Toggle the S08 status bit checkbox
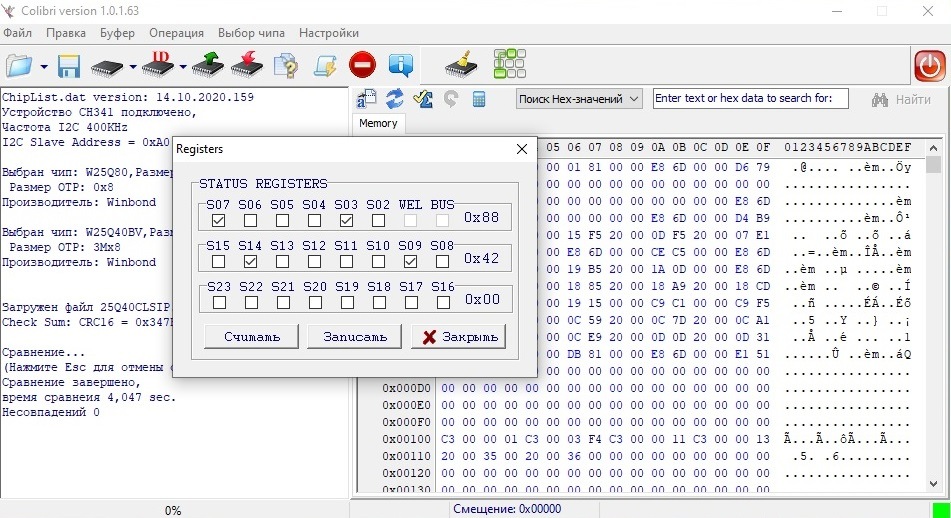The image size is (951, 518). pos(442,261)
